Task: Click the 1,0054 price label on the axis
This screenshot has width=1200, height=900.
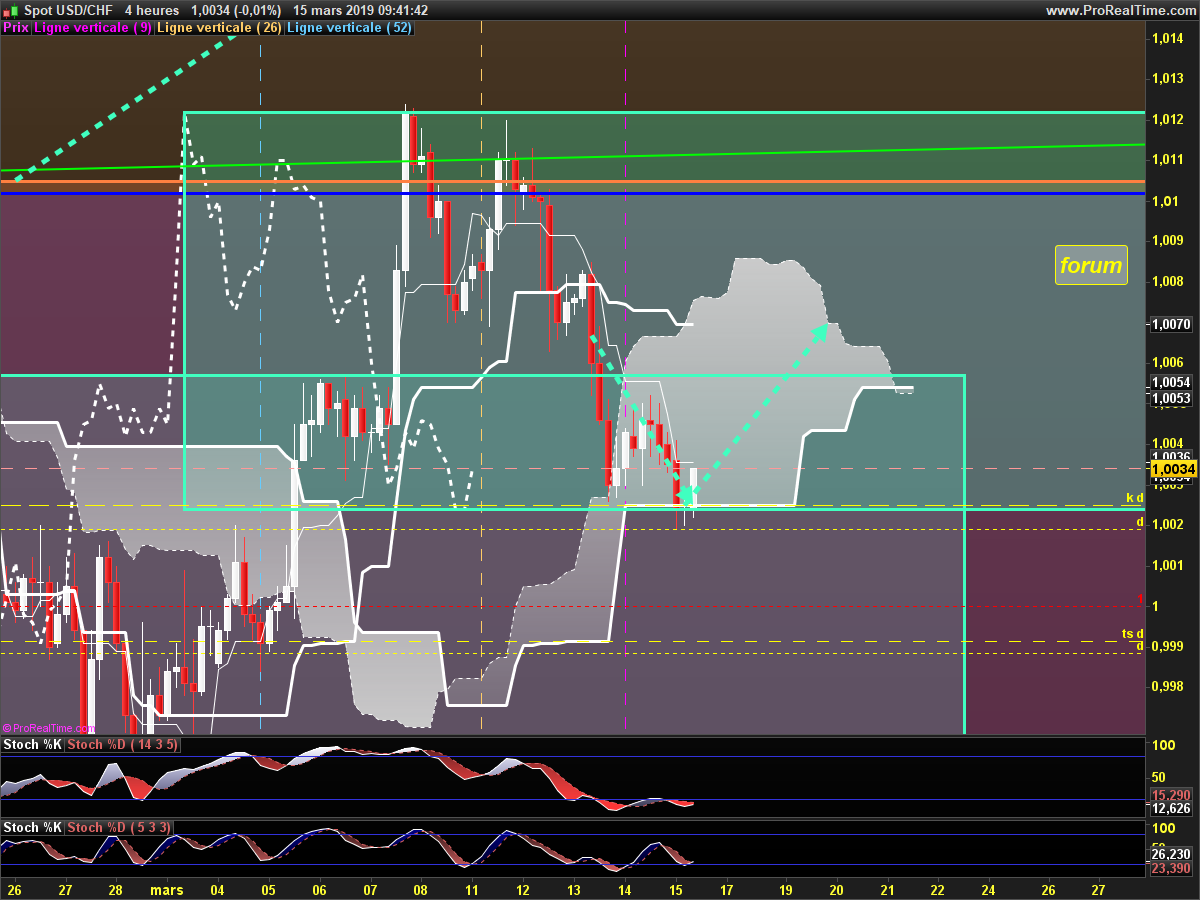Action: pyautogui.click(x=1170, y=383)
